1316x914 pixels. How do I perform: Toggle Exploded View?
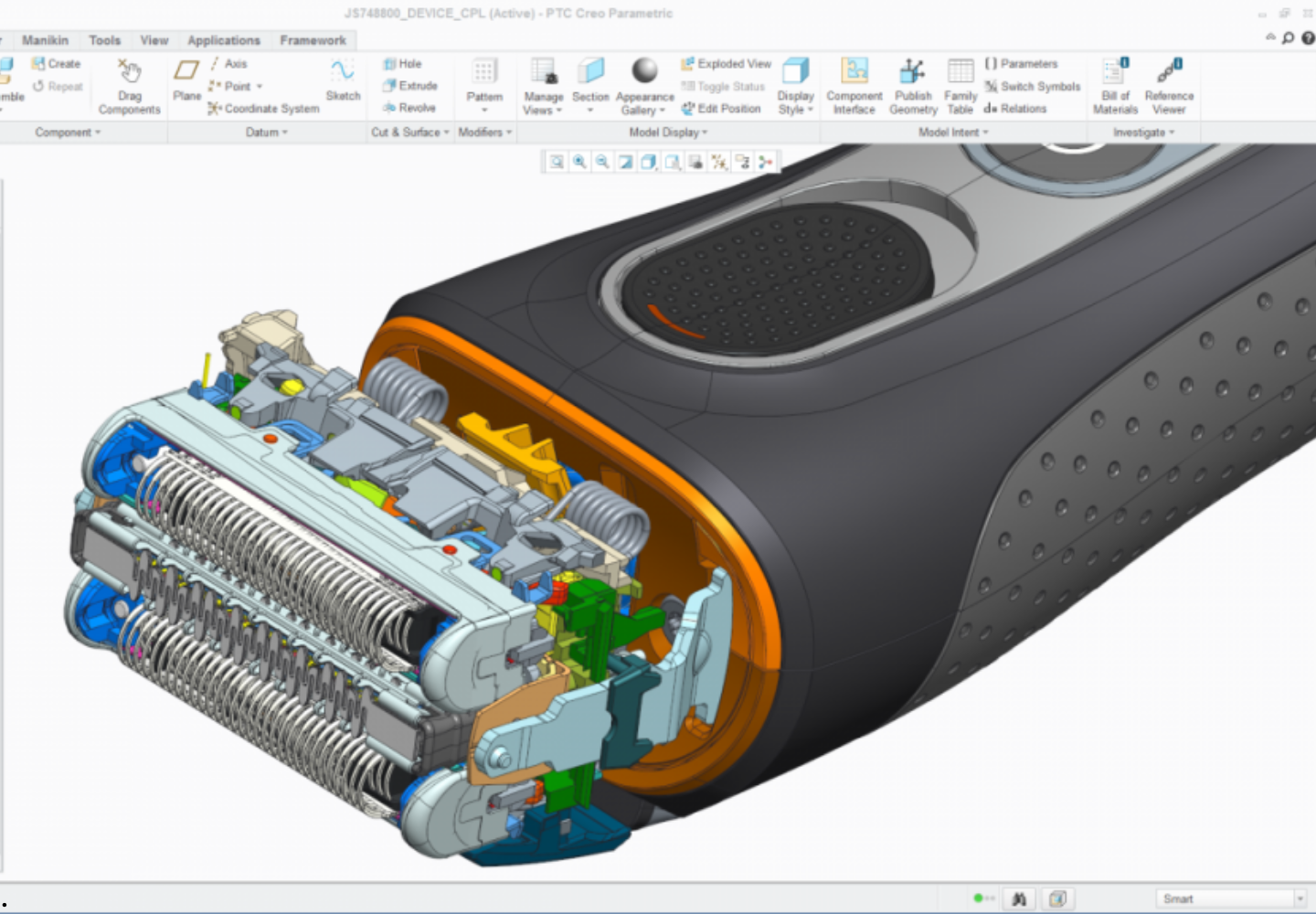(726, 63)
